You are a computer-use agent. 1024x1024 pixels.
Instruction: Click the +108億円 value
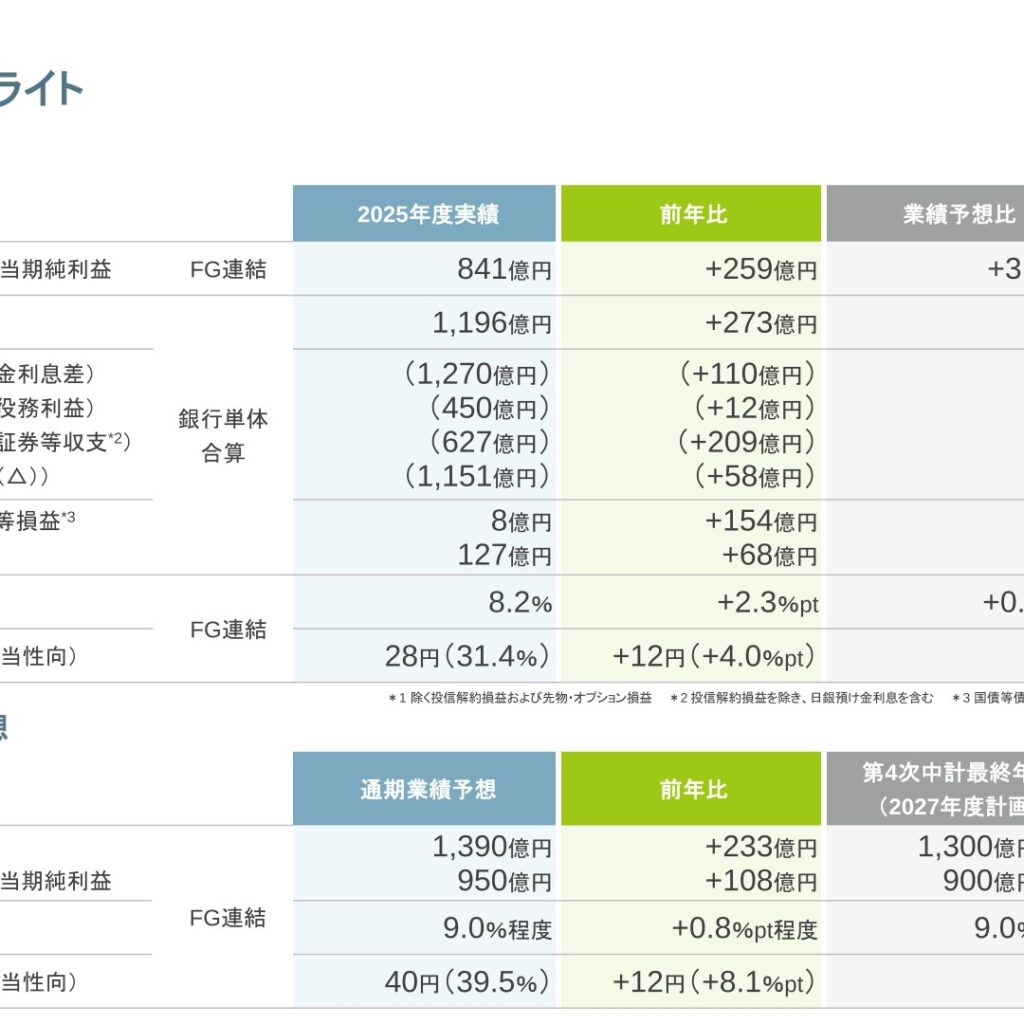[761, 881]
